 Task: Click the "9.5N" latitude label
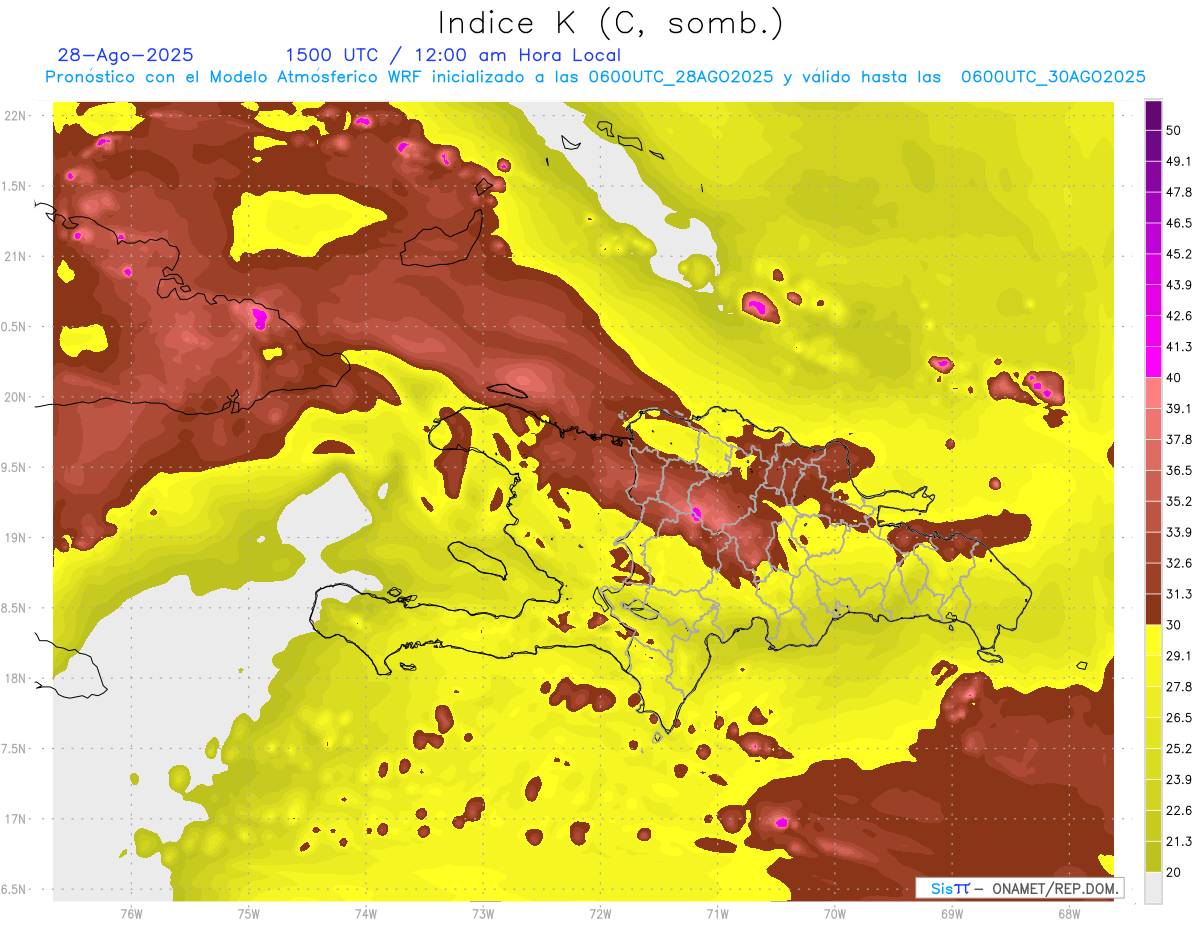[15, 467]
